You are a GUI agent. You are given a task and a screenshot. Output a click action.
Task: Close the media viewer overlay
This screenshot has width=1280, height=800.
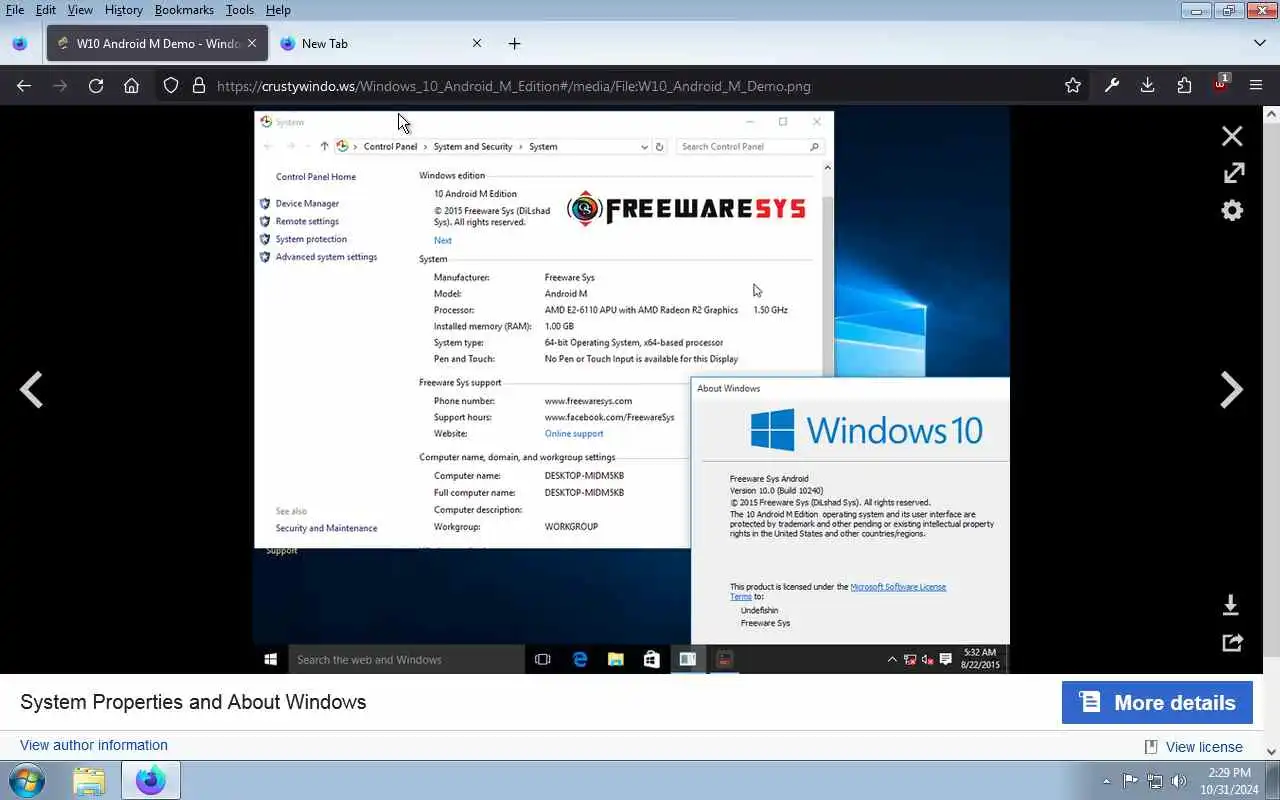point(1232,136)
